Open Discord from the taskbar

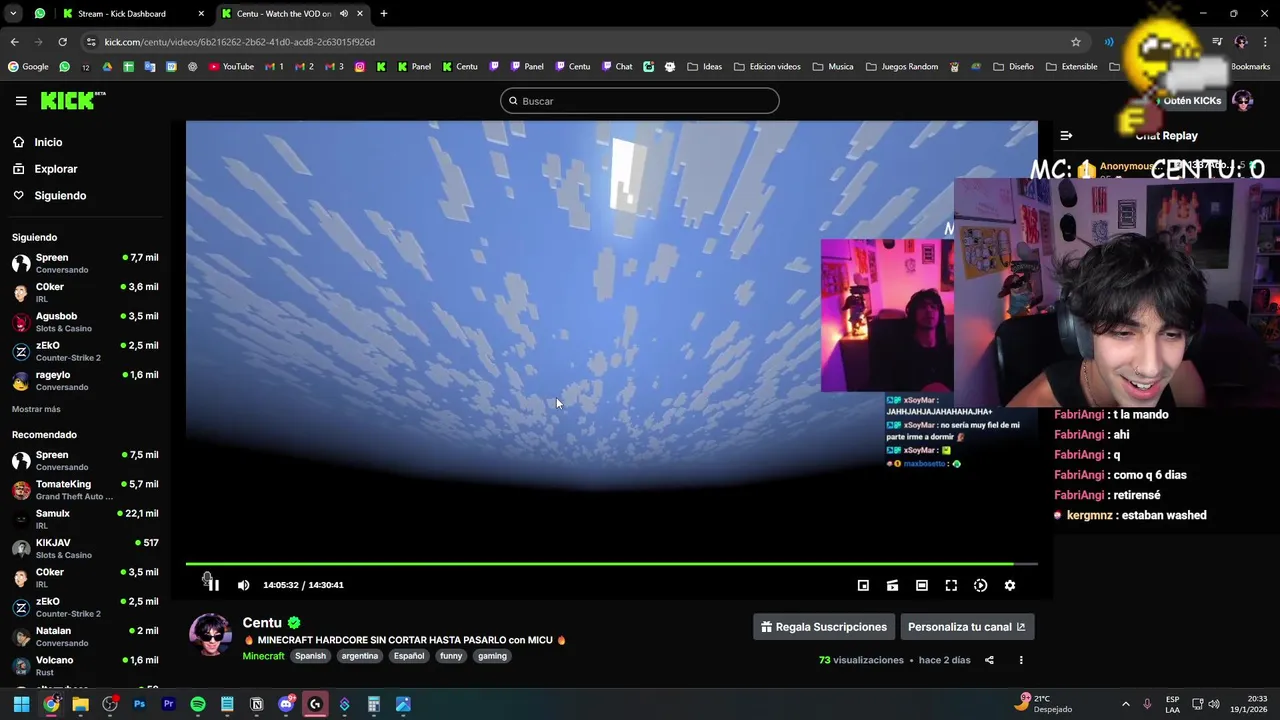(x=286, y=704)
